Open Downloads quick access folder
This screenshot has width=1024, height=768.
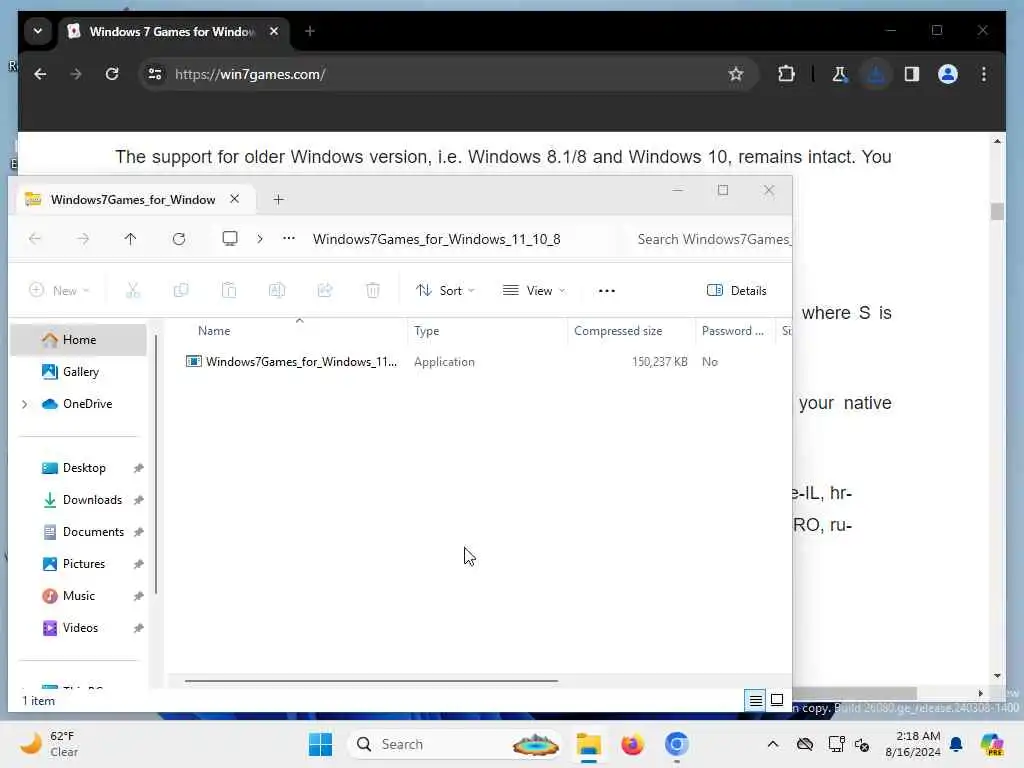tap(92, 500)
